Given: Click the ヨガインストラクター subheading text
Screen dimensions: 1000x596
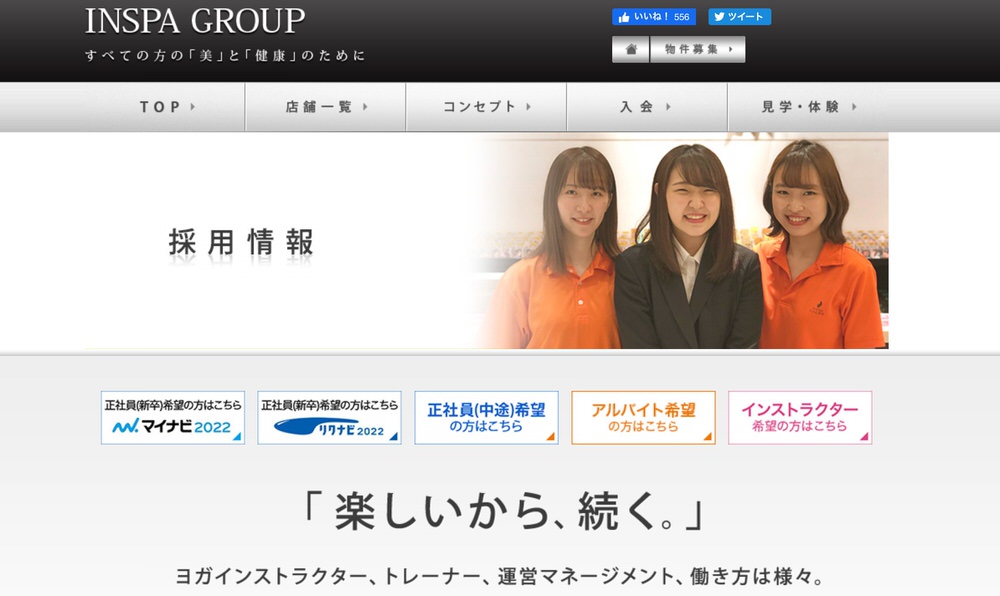Looking at the screenshot, I should click(499, 578).
